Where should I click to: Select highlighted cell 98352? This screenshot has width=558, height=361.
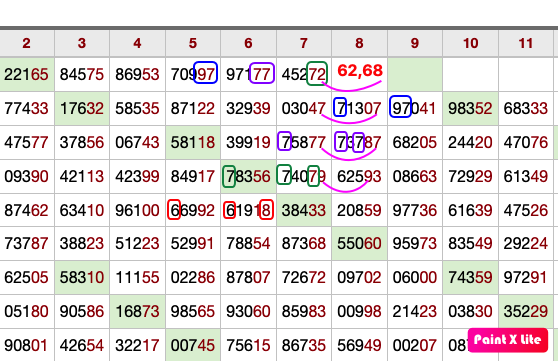point(470,108)
